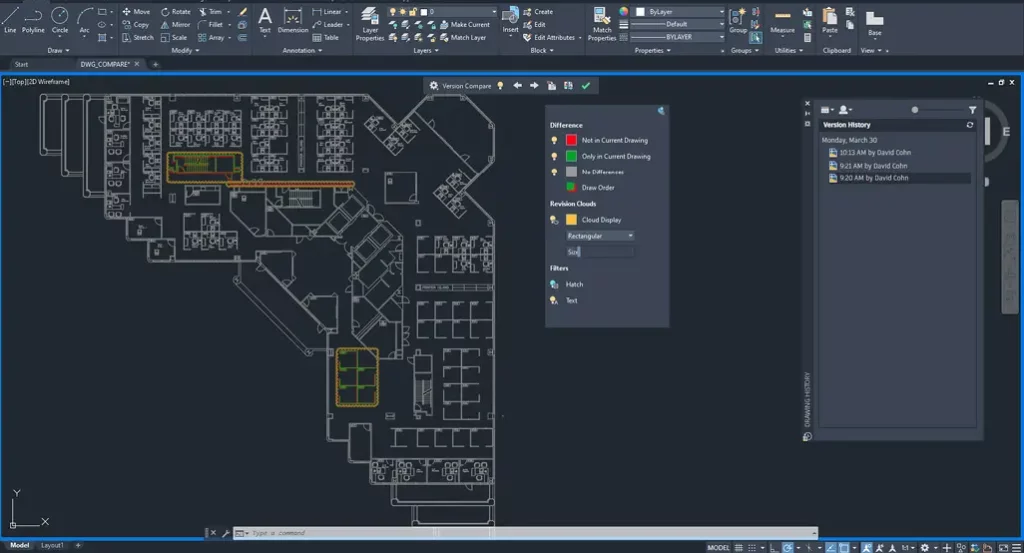This screenshot has width=1024, height=553.
Task: Click the Measure utility
Action: pos(782,20)
